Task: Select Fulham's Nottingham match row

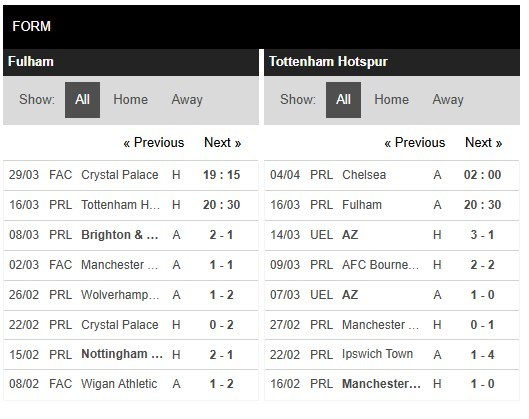Action: click(131, 355)
